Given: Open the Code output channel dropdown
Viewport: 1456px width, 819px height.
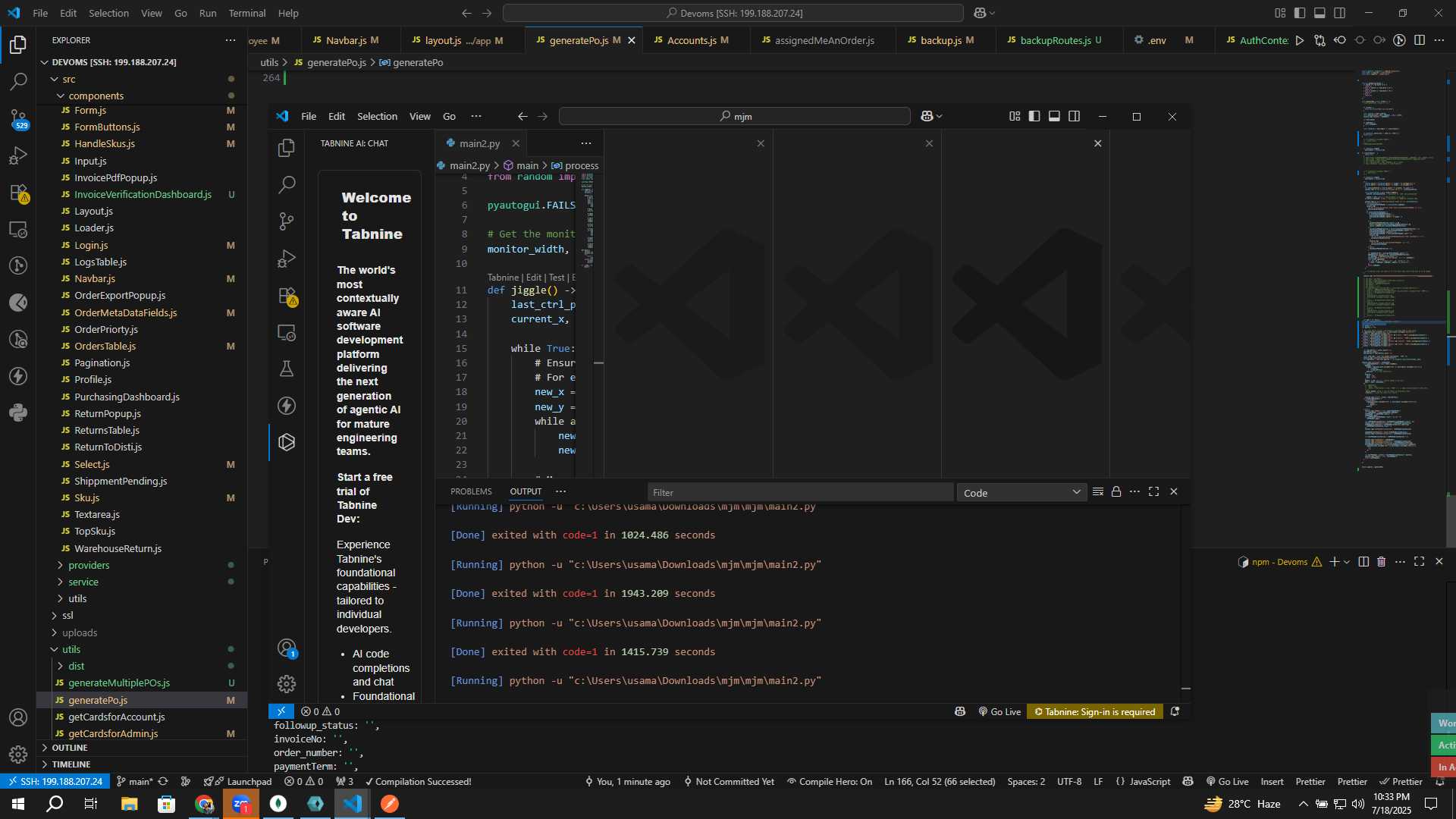Looking at the screenshot, I should tap(1021, 493).
